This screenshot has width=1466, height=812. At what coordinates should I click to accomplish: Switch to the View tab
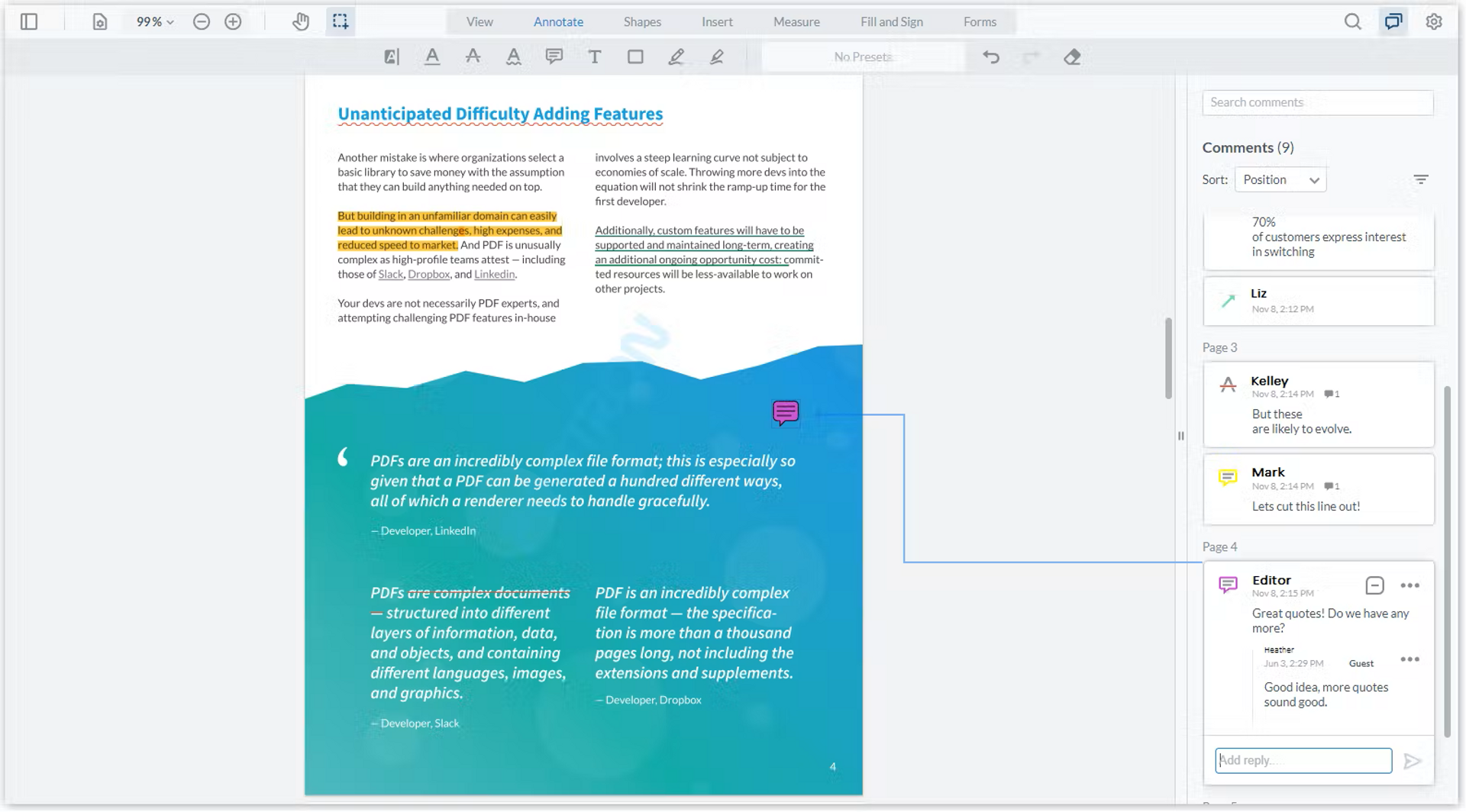pos(480,21)
